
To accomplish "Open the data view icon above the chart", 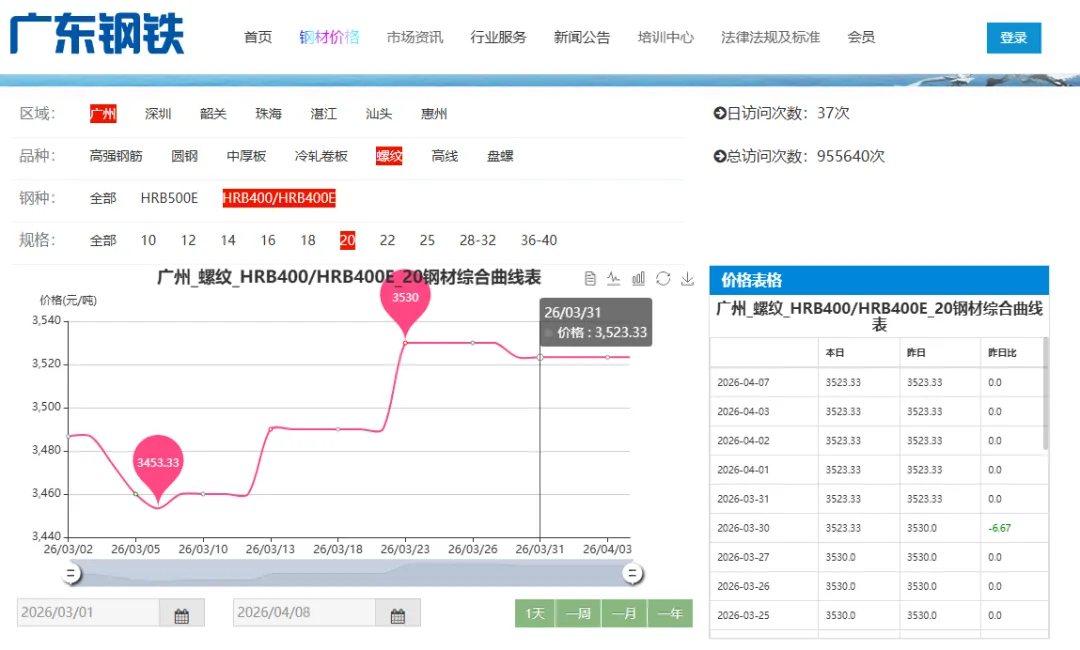I will click(x=591, y=279).
